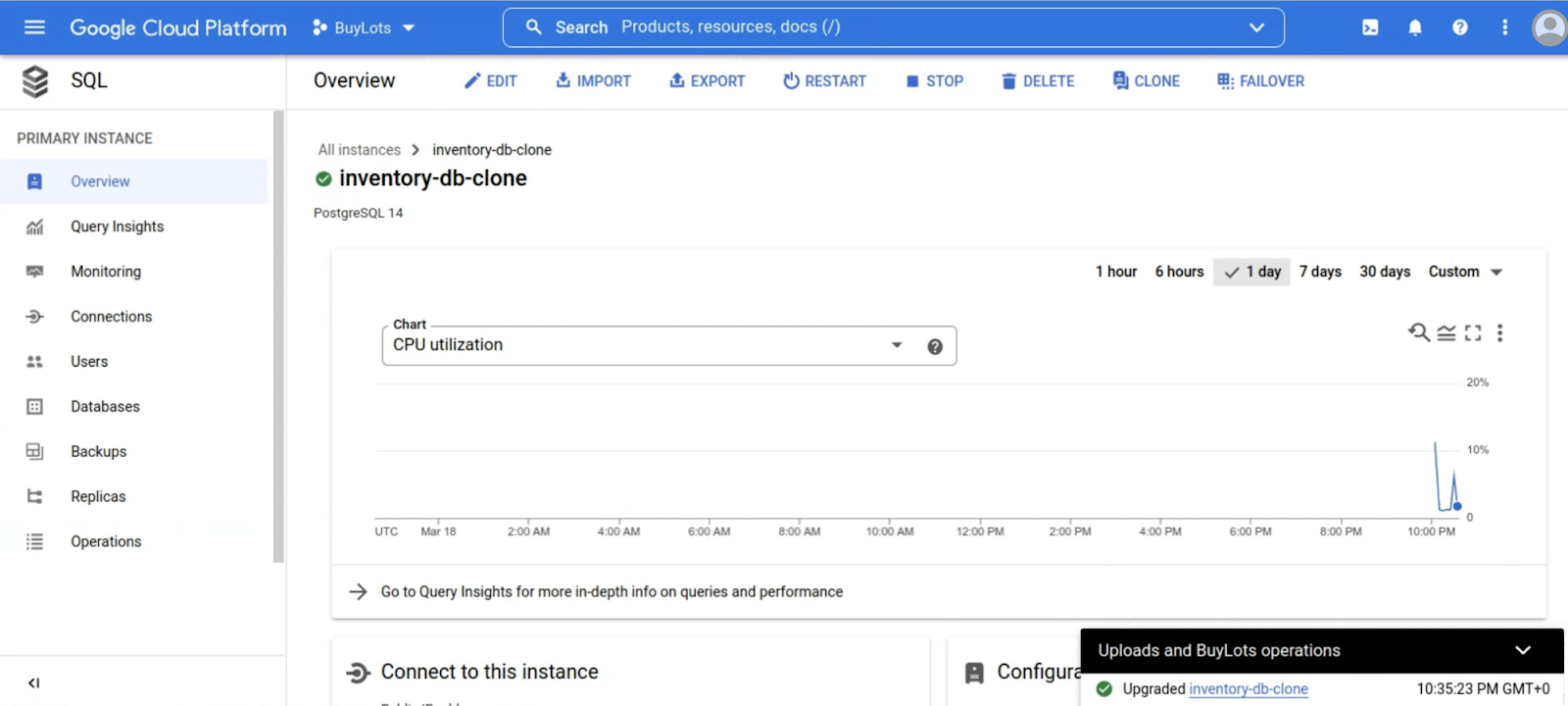Screen dimensions: 1568x706
Task: Click the CLONE button
Action: click(x=1146, y=81)
